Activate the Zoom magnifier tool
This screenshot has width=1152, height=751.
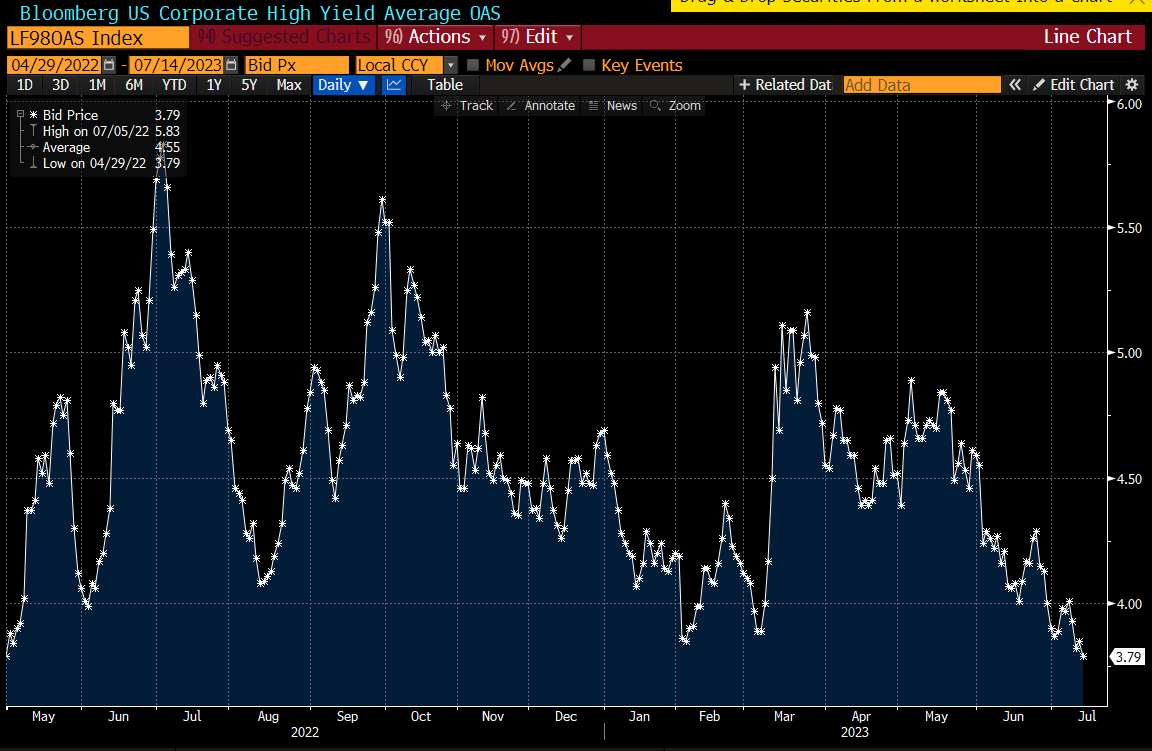675,106
